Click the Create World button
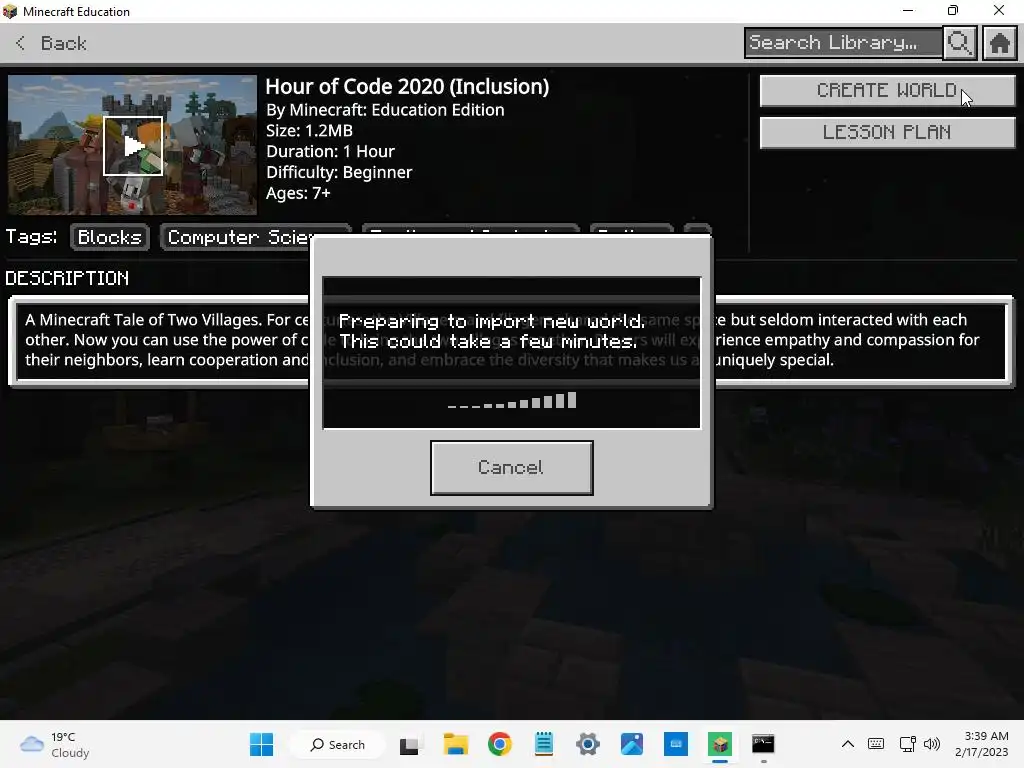 click(887, 90)
